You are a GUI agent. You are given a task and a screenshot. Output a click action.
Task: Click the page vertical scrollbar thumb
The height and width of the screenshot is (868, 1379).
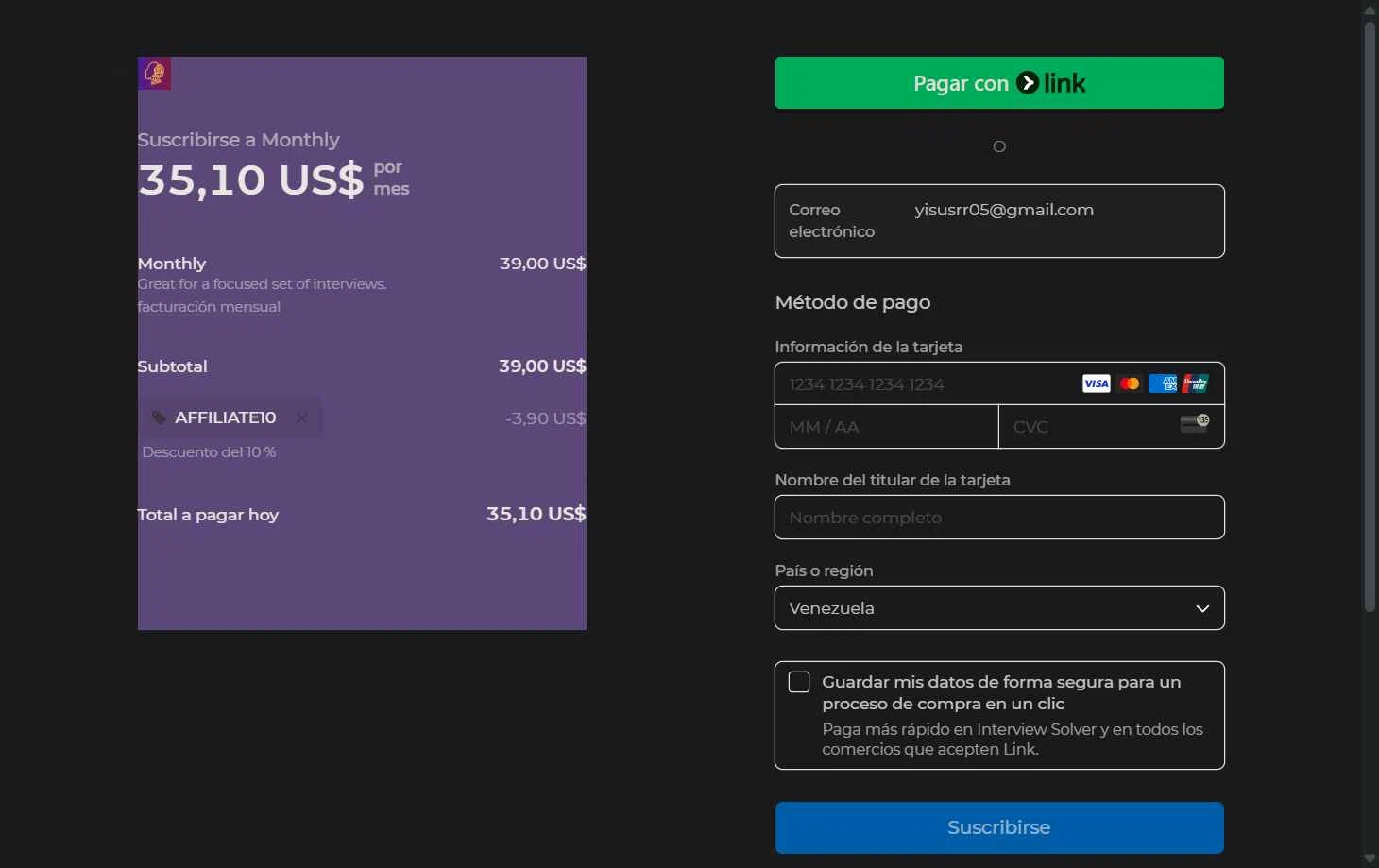[1370, 316]
